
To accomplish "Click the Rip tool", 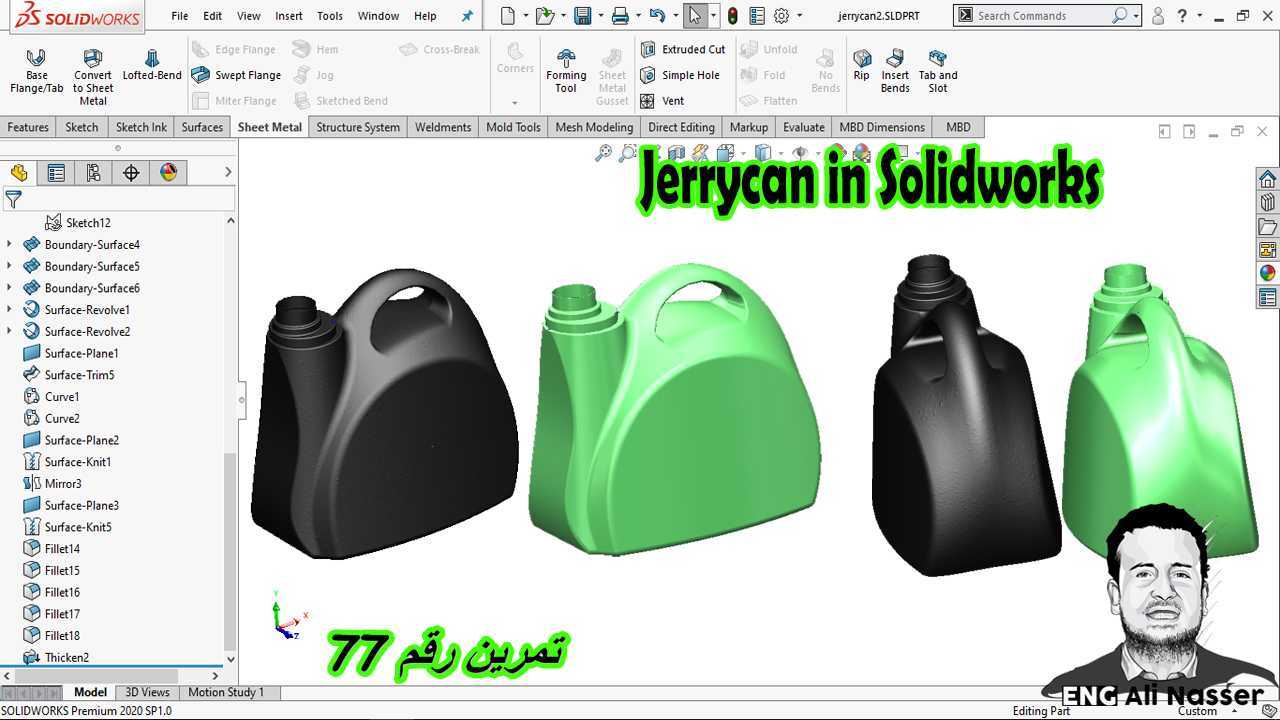I will pyautogui.click(x=861, y=65).
